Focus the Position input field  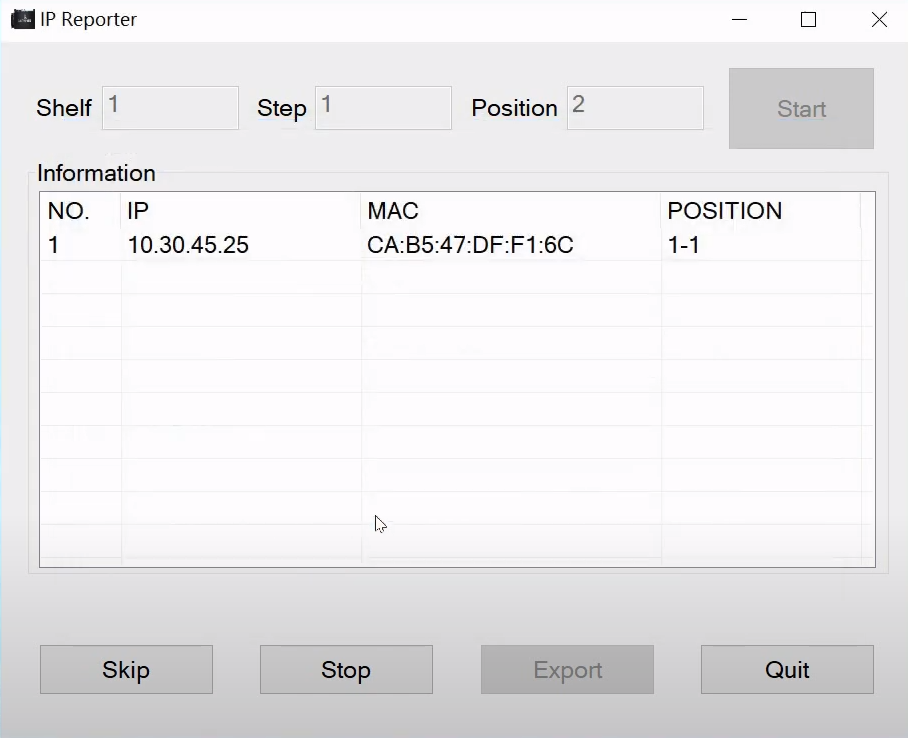tap(635, 108)
